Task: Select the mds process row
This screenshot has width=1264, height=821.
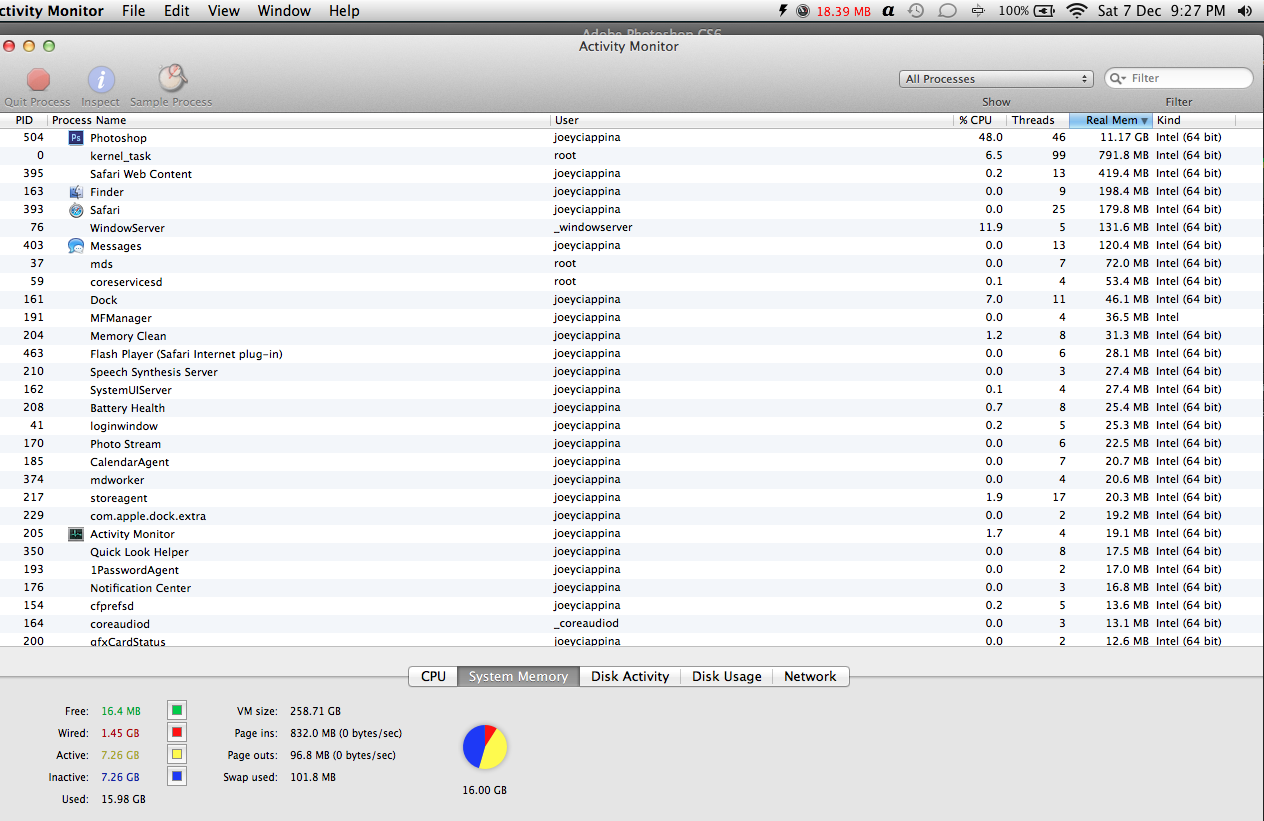Action: 632,264
